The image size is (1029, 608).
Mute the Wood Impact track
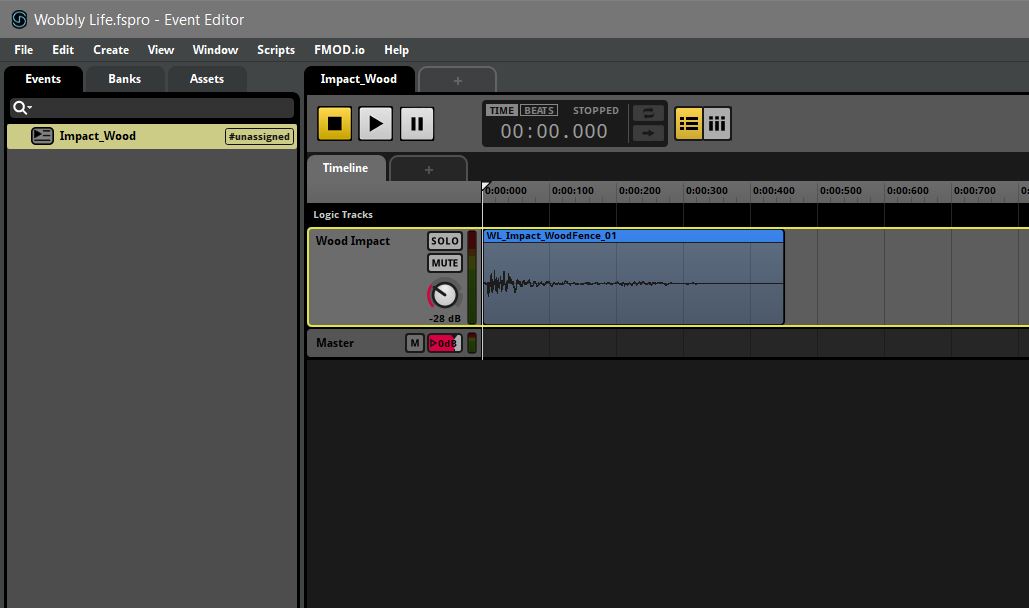(x=445, y=263)
